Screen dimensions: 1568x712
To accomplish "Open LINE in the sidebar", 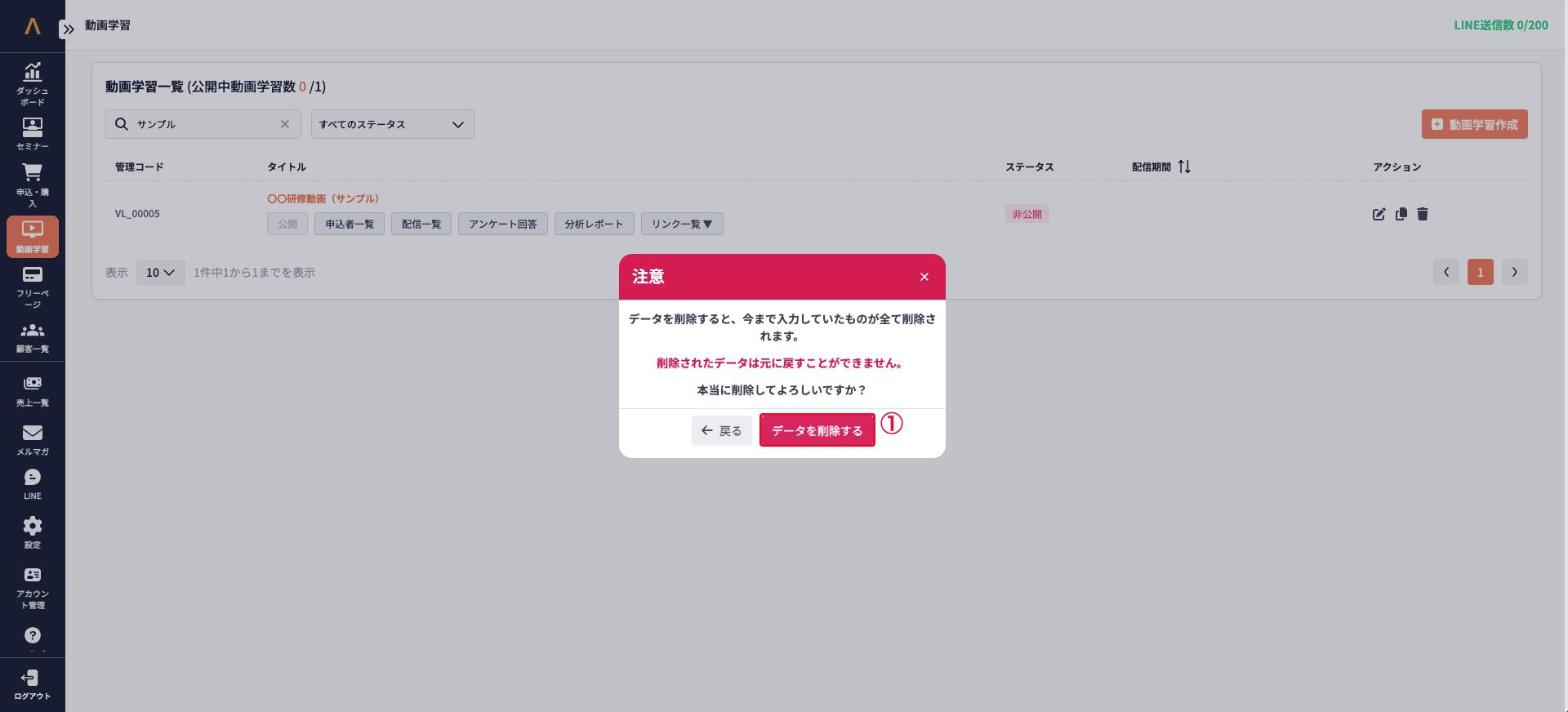I will pos(32,484).
